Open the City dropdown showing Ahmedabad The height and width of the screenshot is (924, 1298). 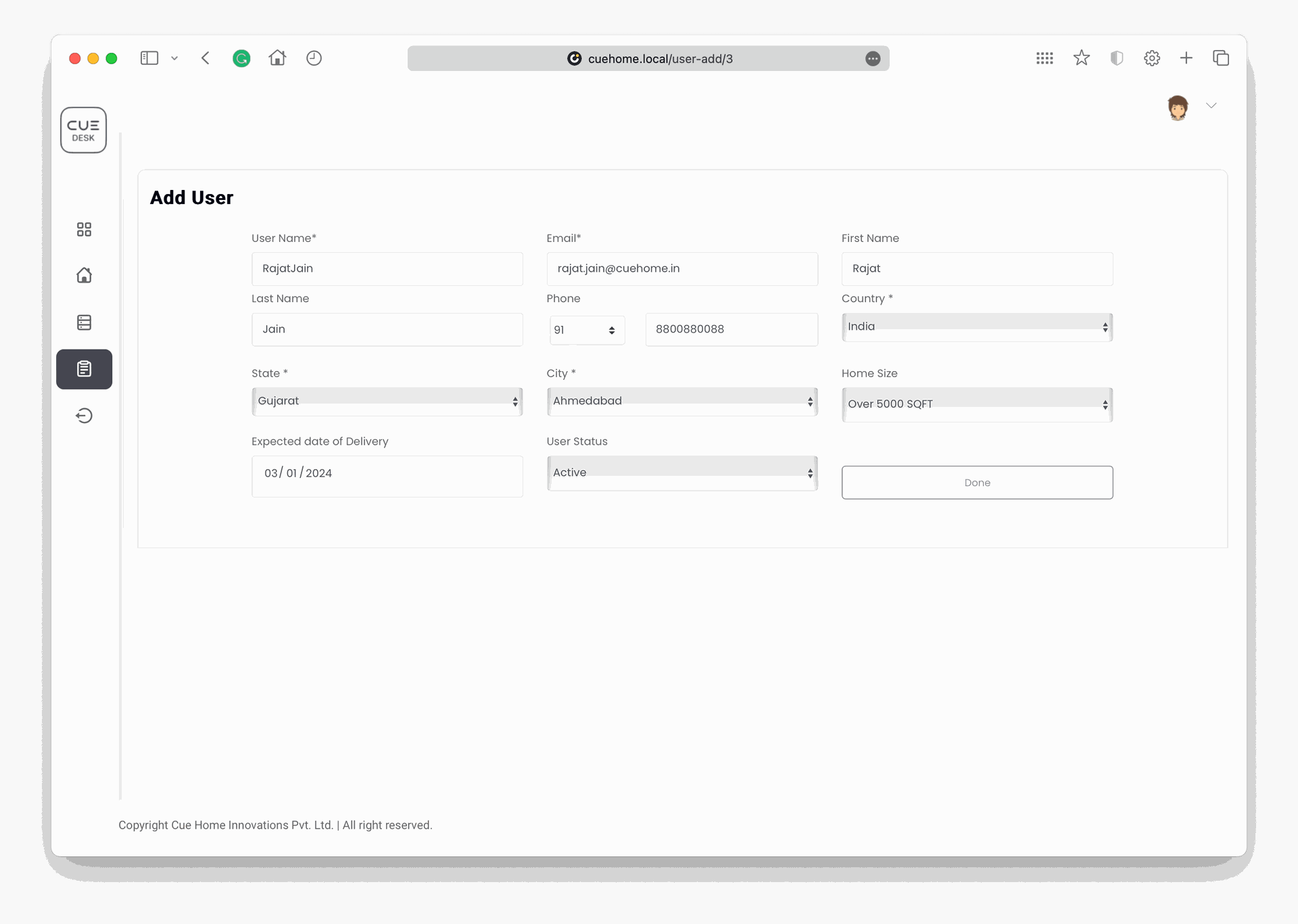click(682, 402)
